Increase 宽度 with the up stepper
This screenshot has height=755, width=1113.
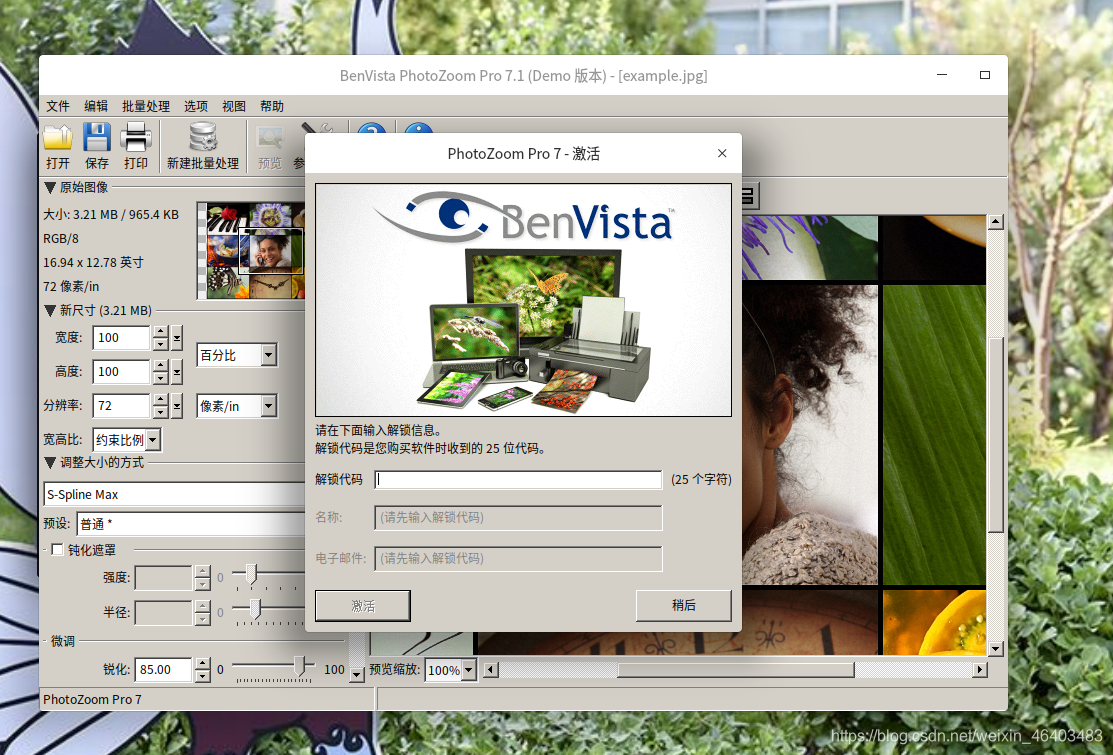coord(160,331)
